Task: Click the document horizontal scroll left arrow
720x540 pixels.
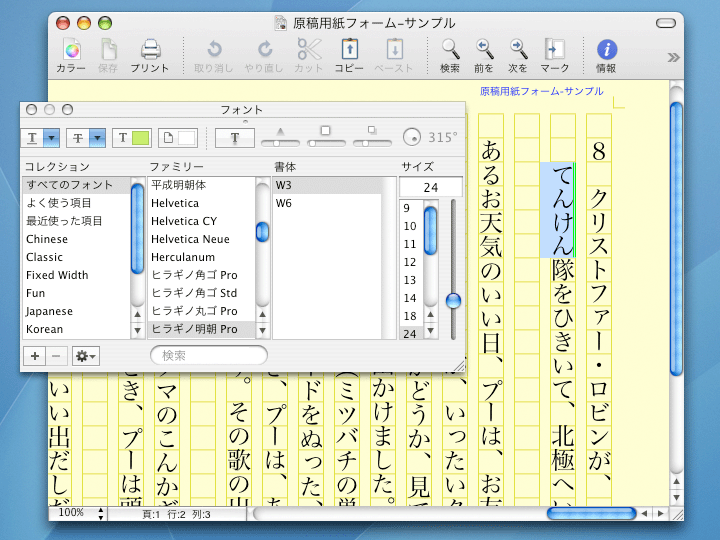Action: (645, 513)
